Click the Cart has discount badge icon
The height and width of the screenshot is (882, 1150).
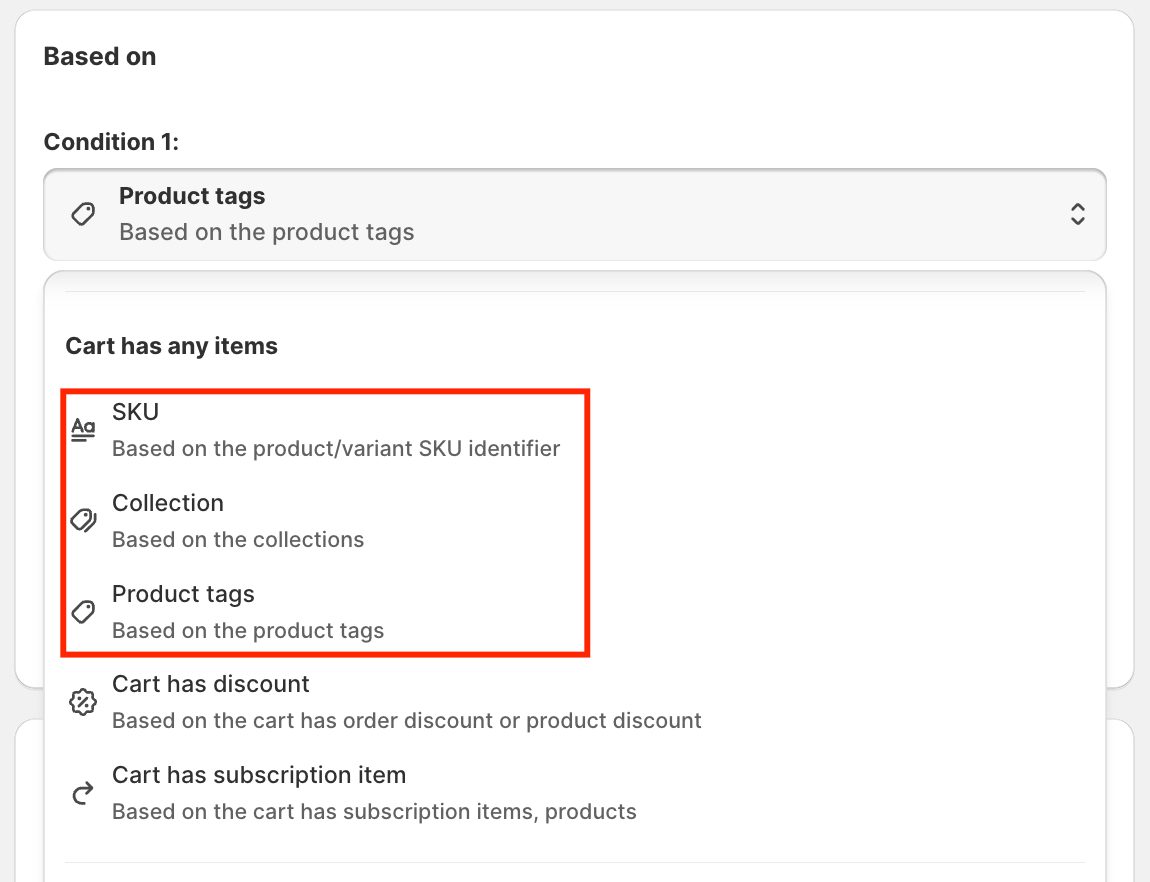[x=83, y=702]
